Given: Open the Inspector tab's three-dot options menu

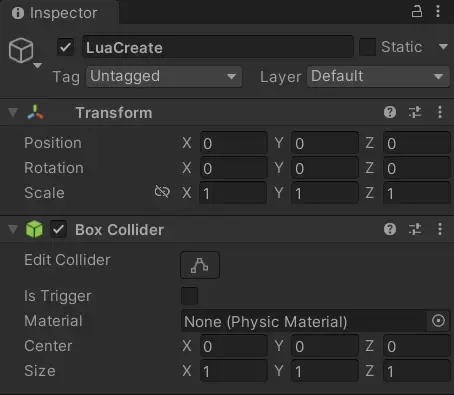Looking at the screenshot, I should (x=438, y=11).
